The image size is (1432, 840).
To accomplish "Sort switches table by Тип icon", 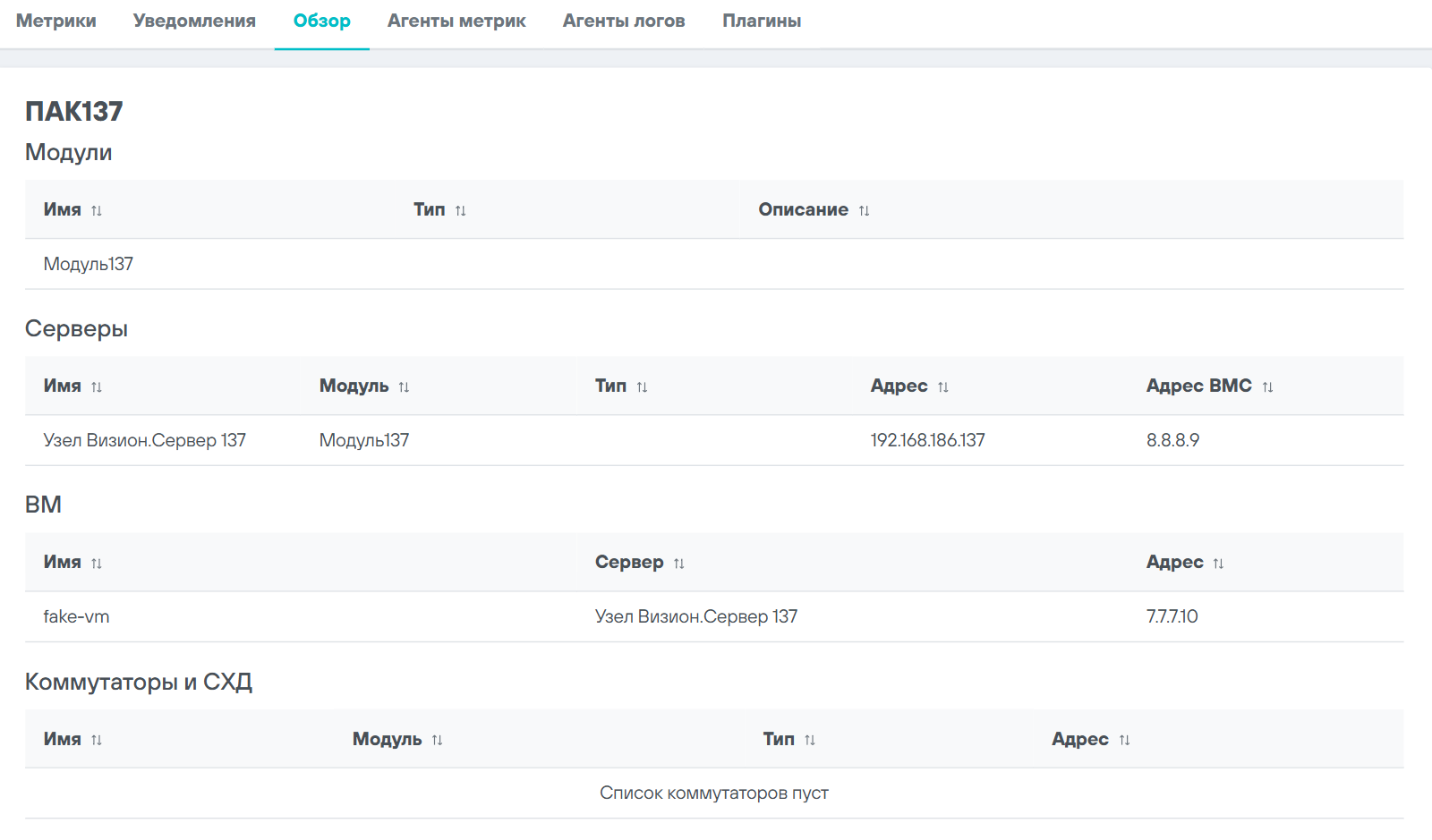I will pos(810,741).
